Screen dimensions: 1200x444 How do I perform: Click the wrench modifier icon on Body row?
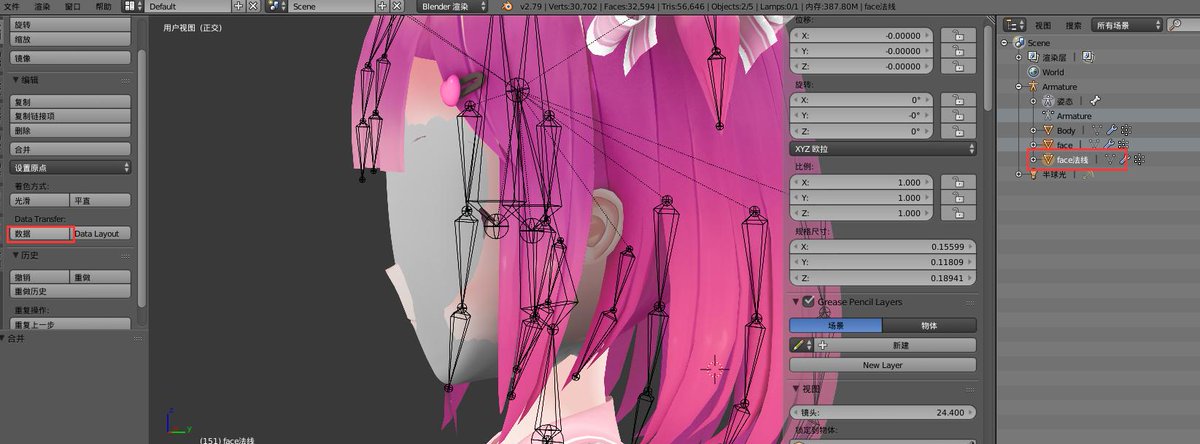click(x=1110, y=130)
